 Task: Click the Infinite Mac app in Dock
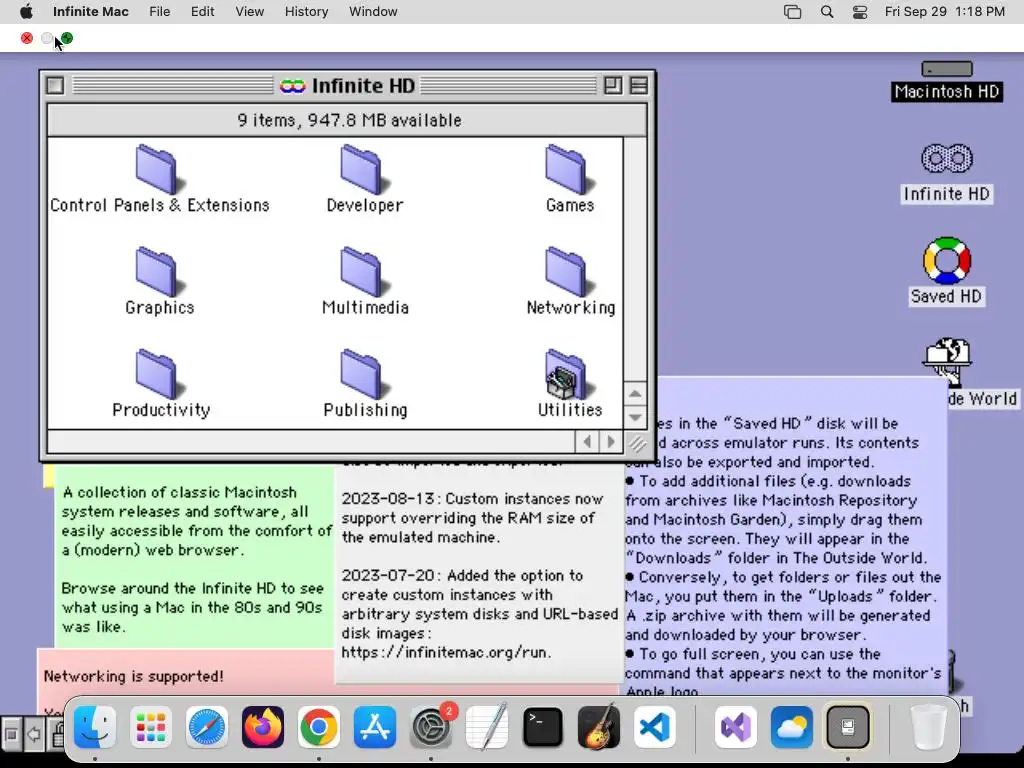[848, 727]
